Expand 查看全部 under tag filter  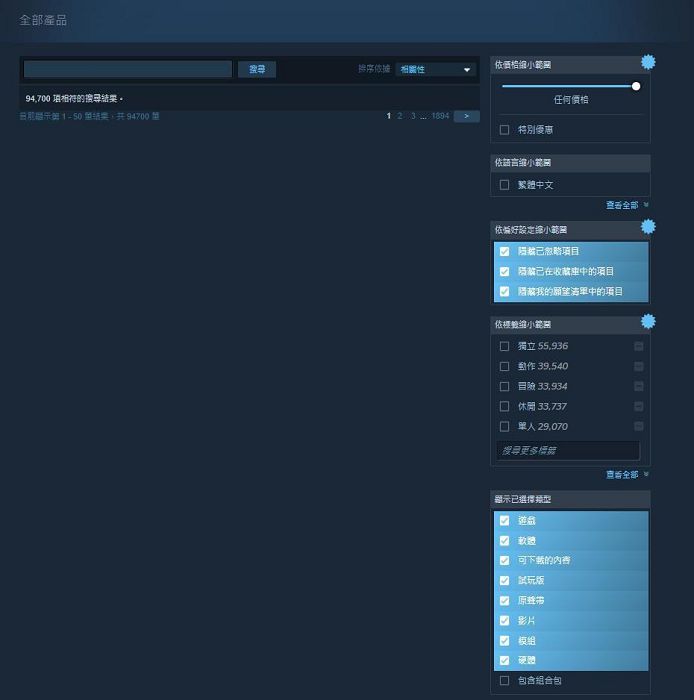(627, 475)
